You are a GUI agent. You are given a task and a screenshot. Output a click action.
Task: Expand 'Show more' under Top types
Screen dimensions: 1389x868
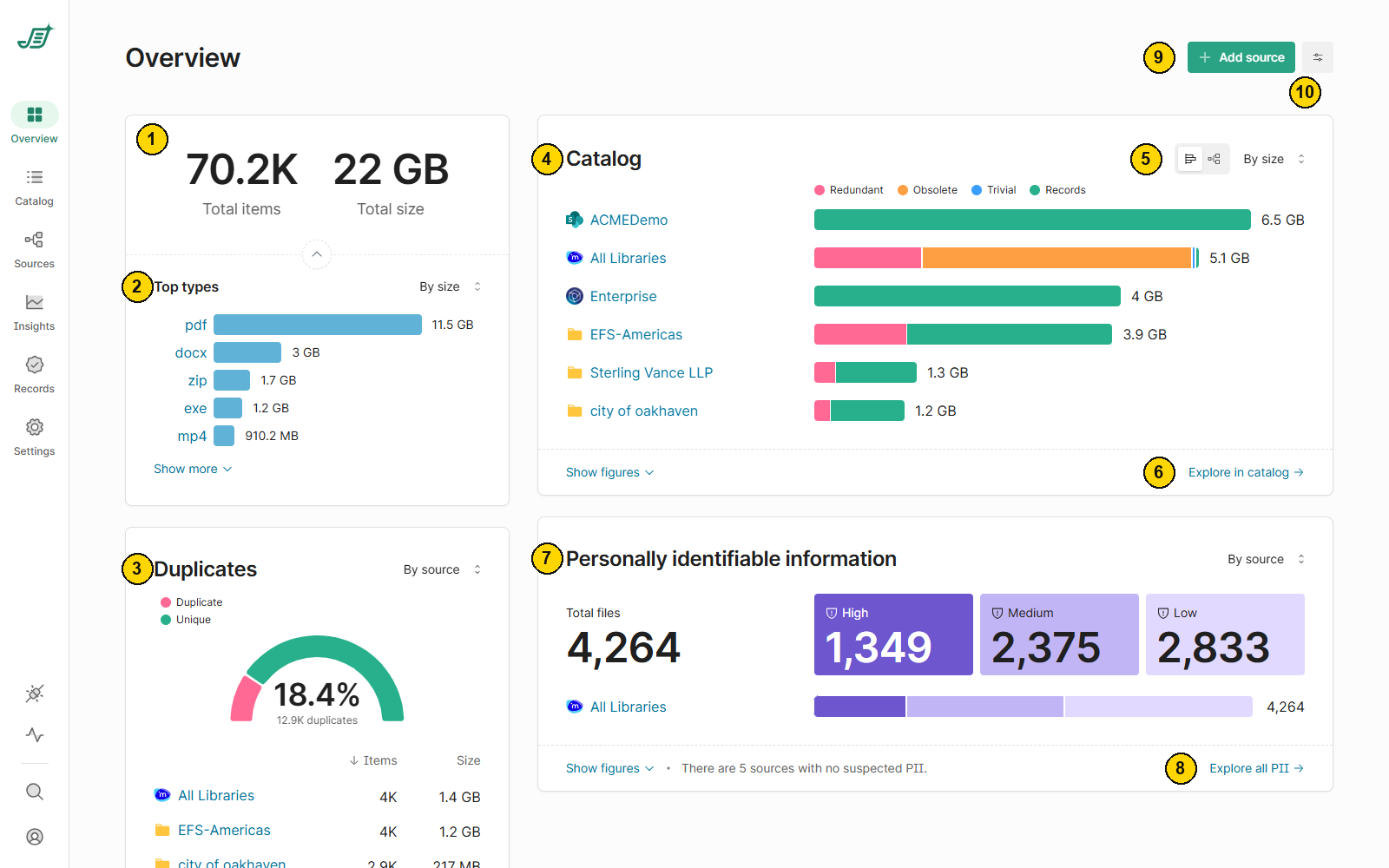(x=193, y=469)
